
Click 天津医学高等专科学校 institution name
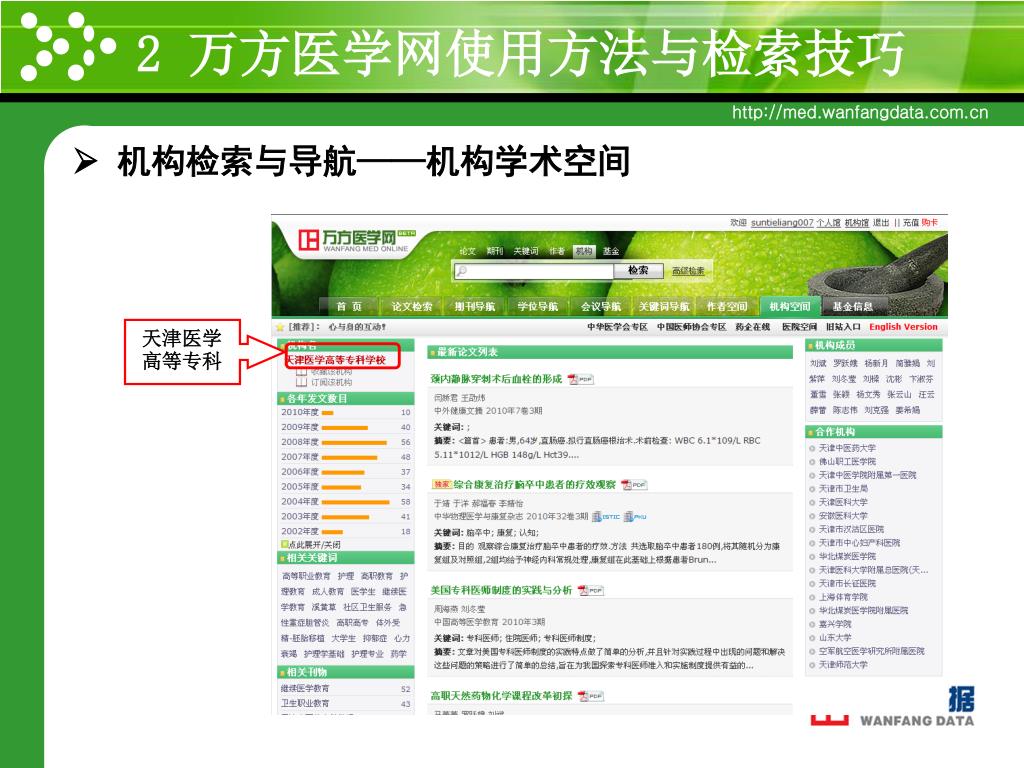click(x=336, y=360)
